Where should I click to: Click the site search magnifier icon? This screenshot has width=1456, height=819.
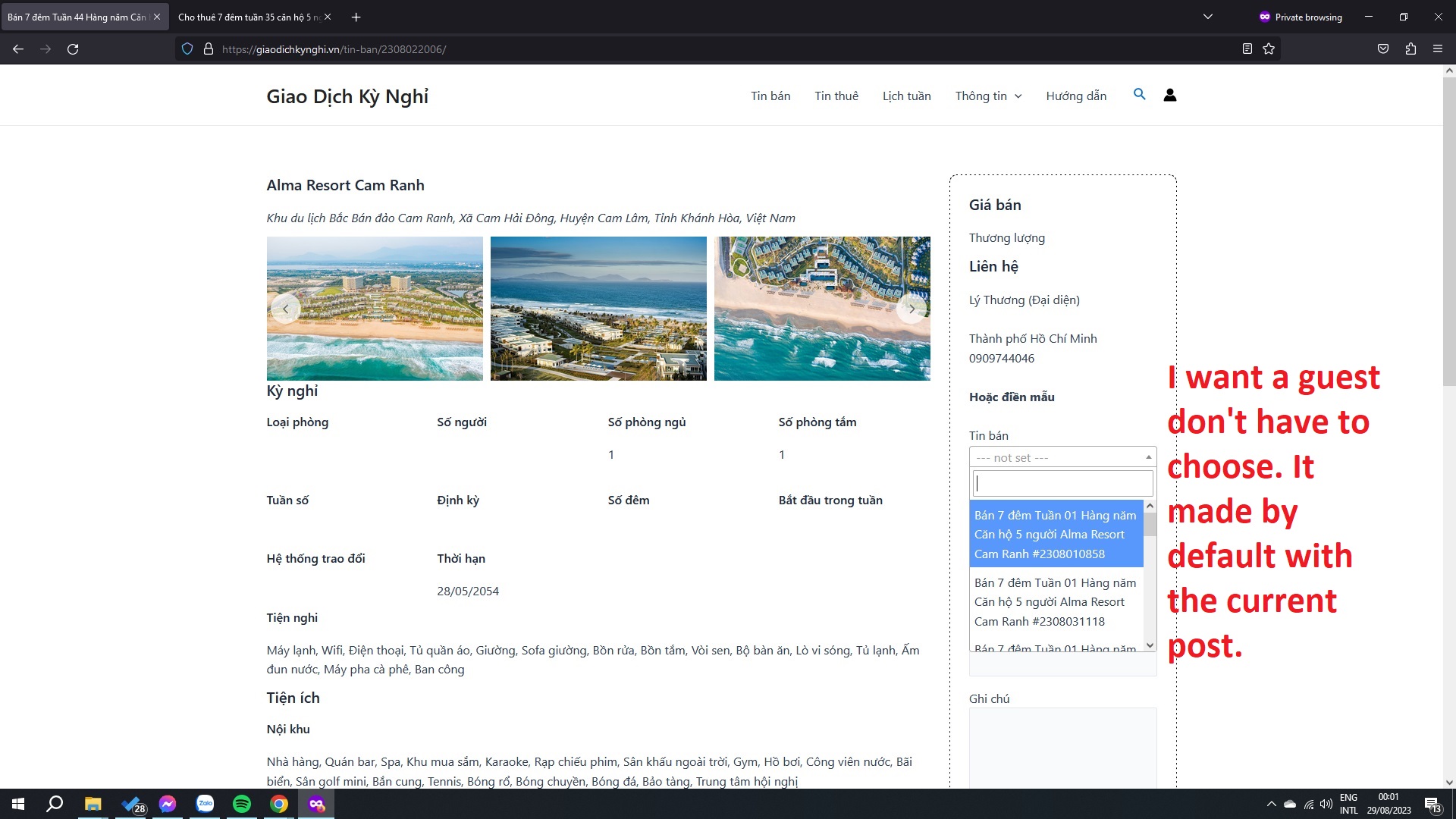pyautogui.click(x=1139, y=95)
